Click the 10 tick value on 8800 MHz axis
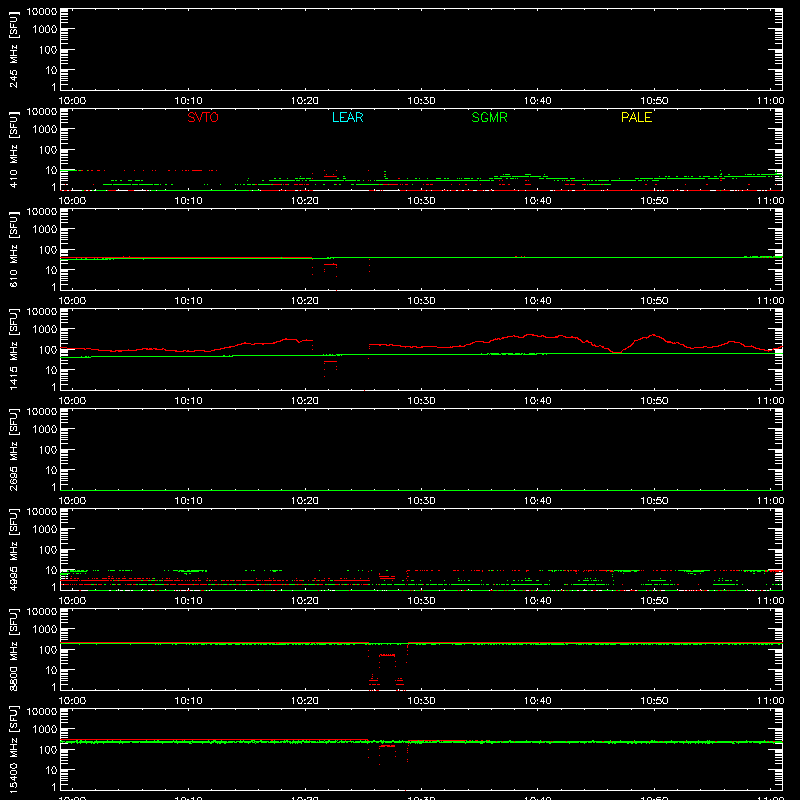The image size is (800, 800). [51, 670]
